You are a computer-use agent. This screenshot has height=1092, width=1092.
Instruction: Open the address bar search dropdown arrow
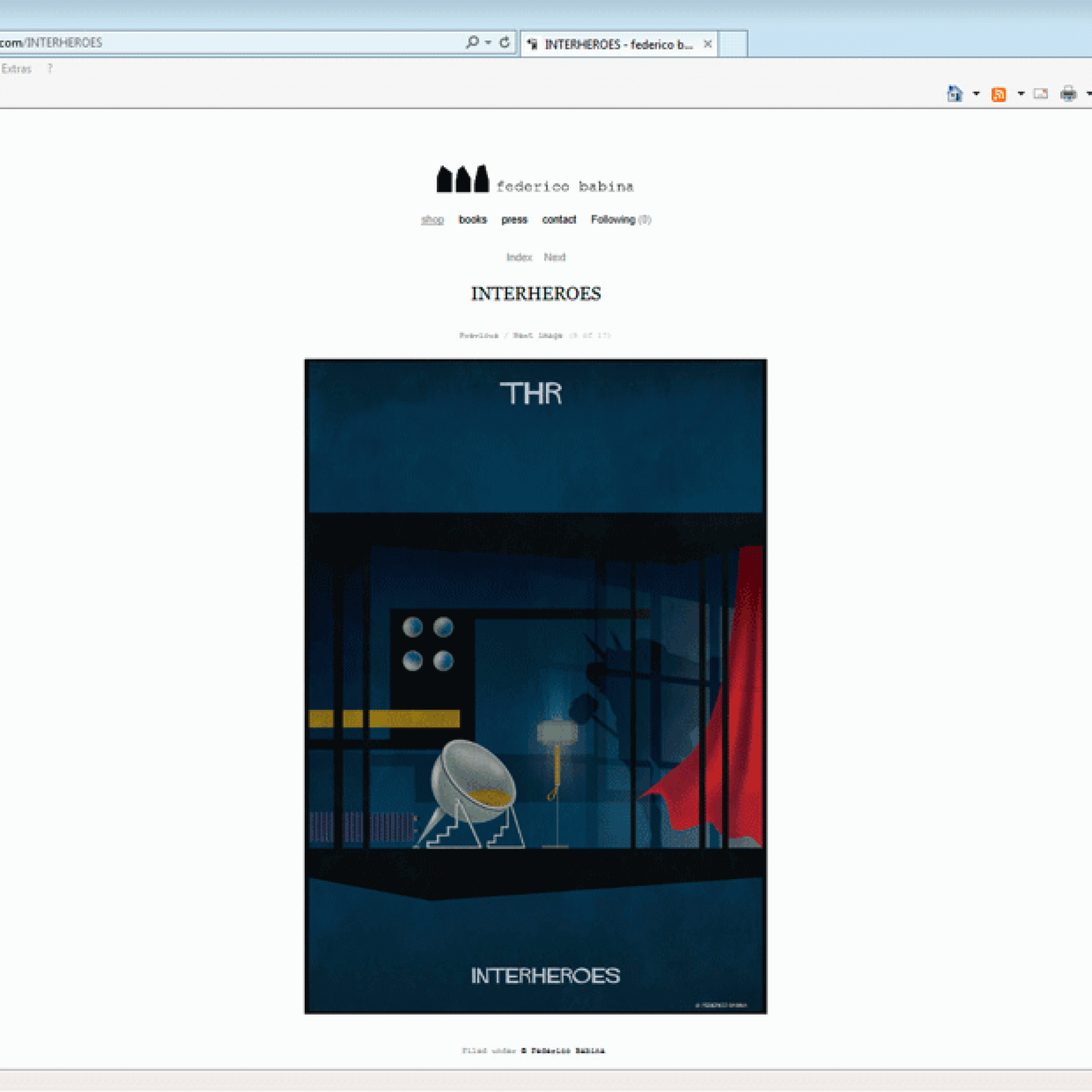click(x=488, y=43)
